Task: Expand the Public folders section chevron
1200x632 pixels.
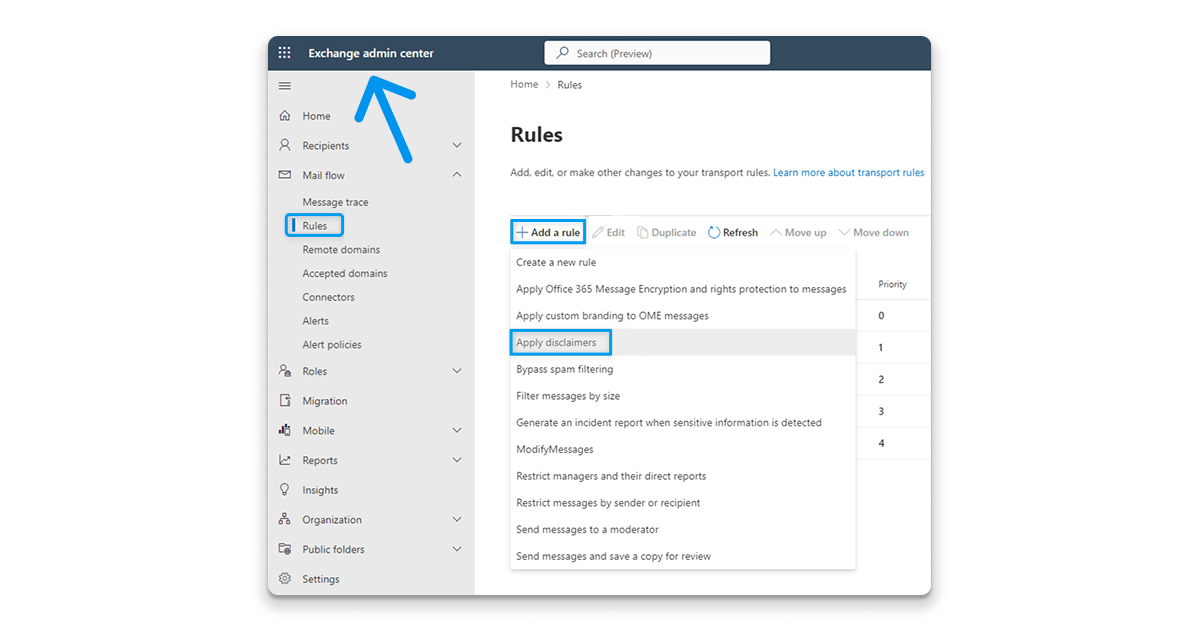Action: pyautogui.click(x=457, y=549)
